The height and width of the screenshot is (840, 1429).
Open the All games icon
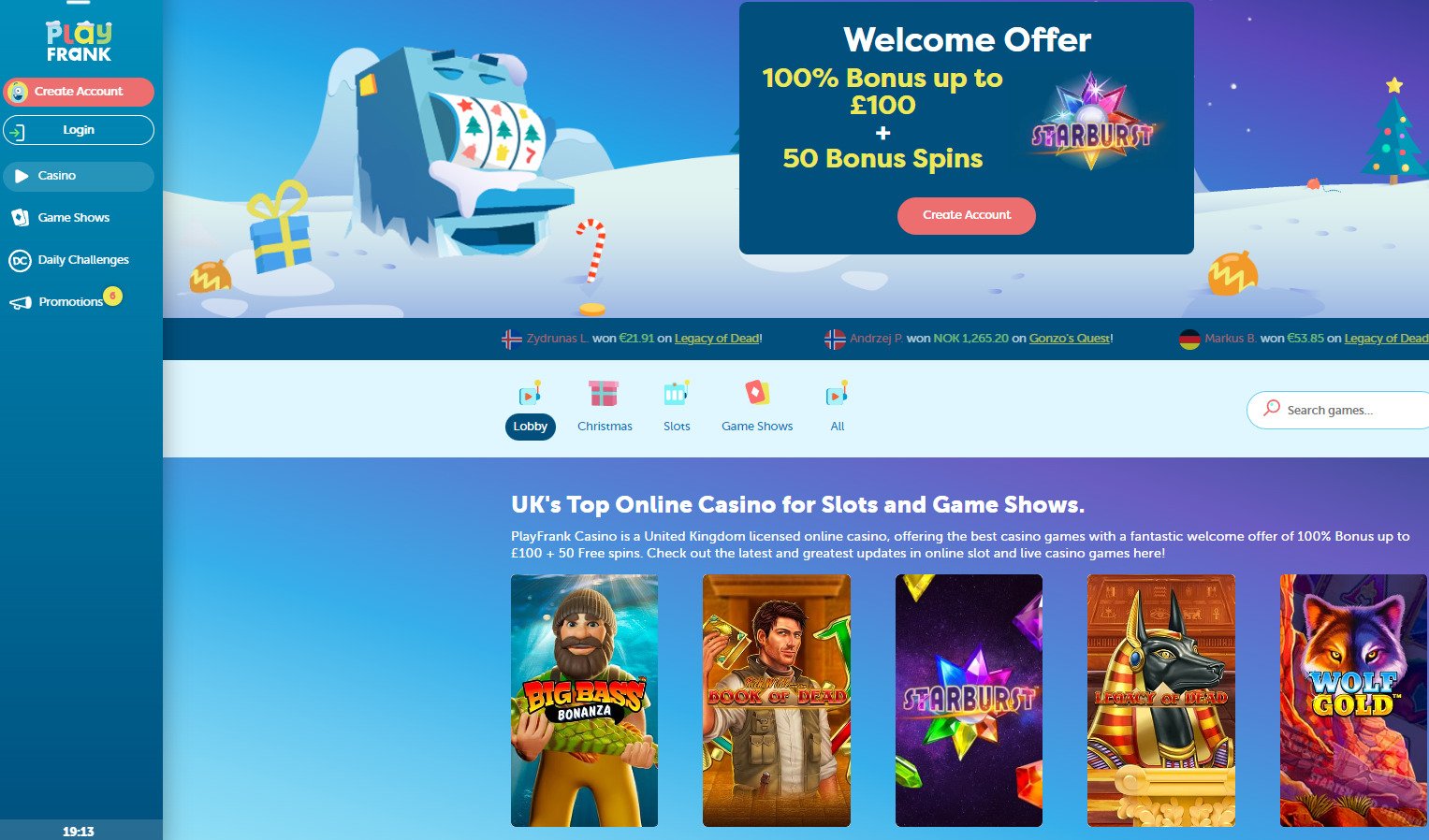(837, 394)
